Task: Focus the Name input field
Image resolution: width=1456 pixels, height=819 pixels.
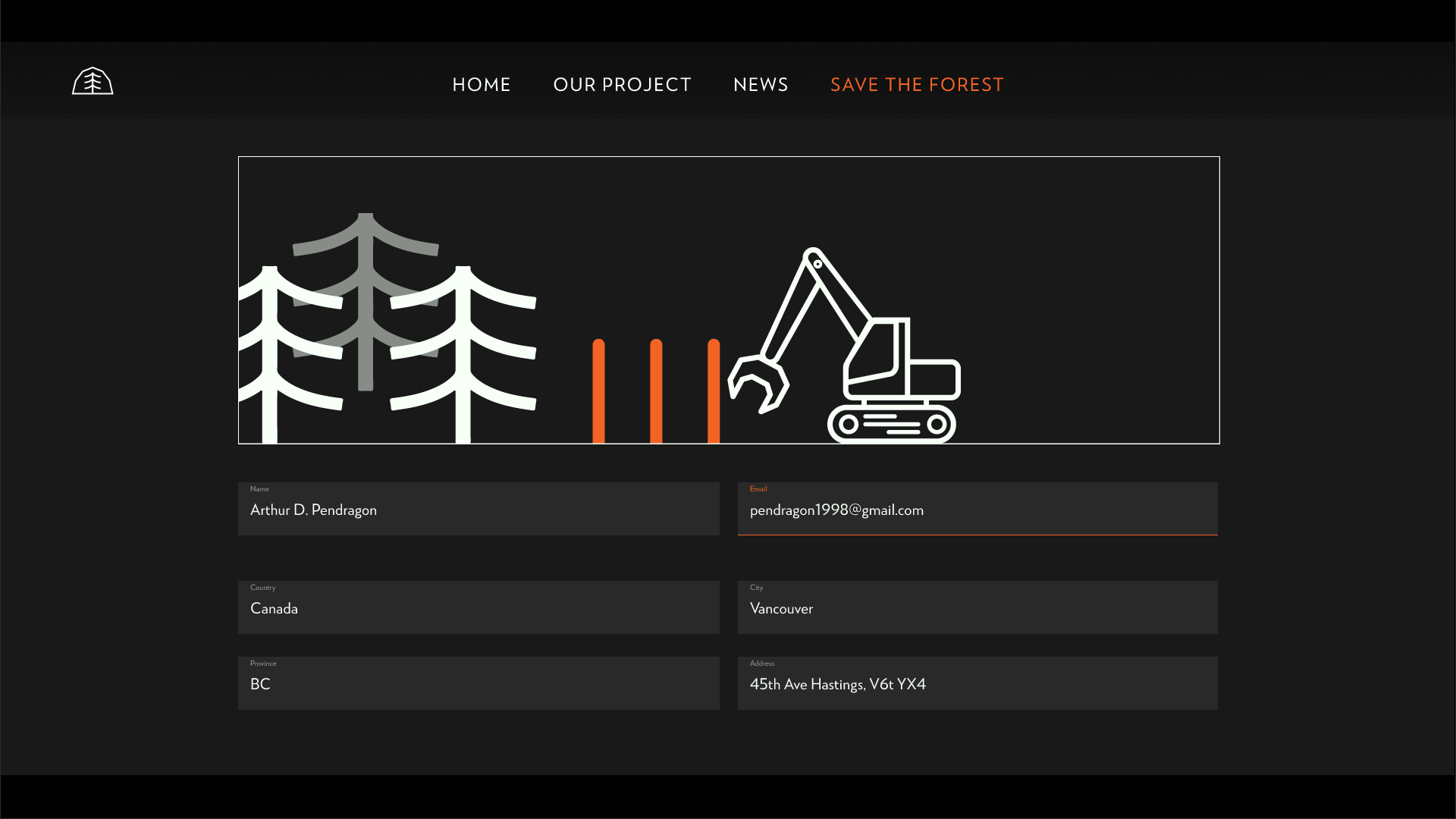Action: (x=479, y=510)
